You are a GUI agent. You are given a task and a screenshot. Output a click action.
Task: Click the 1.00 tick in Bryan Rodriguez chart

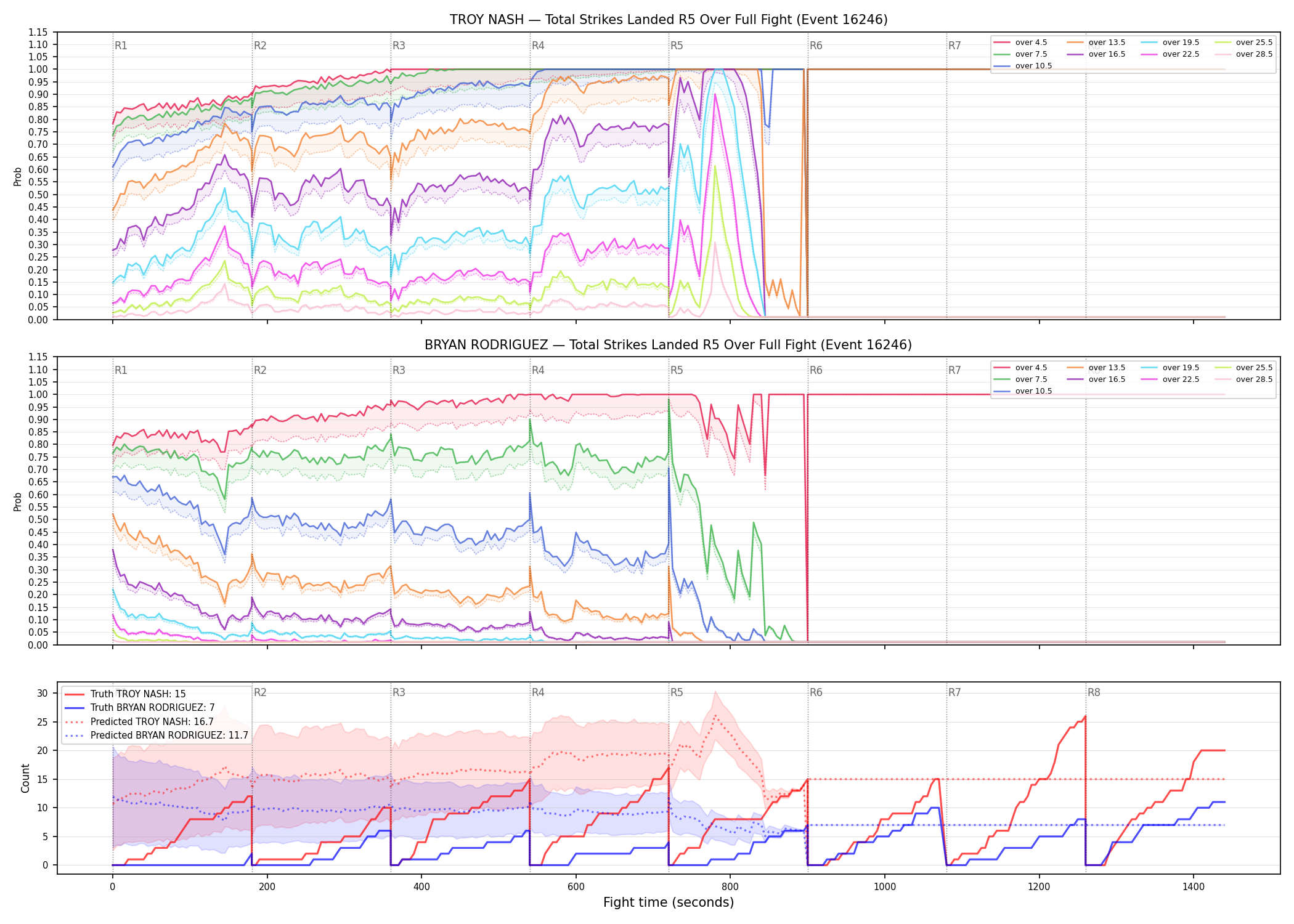pyautogui.click(x=38, y=394)
